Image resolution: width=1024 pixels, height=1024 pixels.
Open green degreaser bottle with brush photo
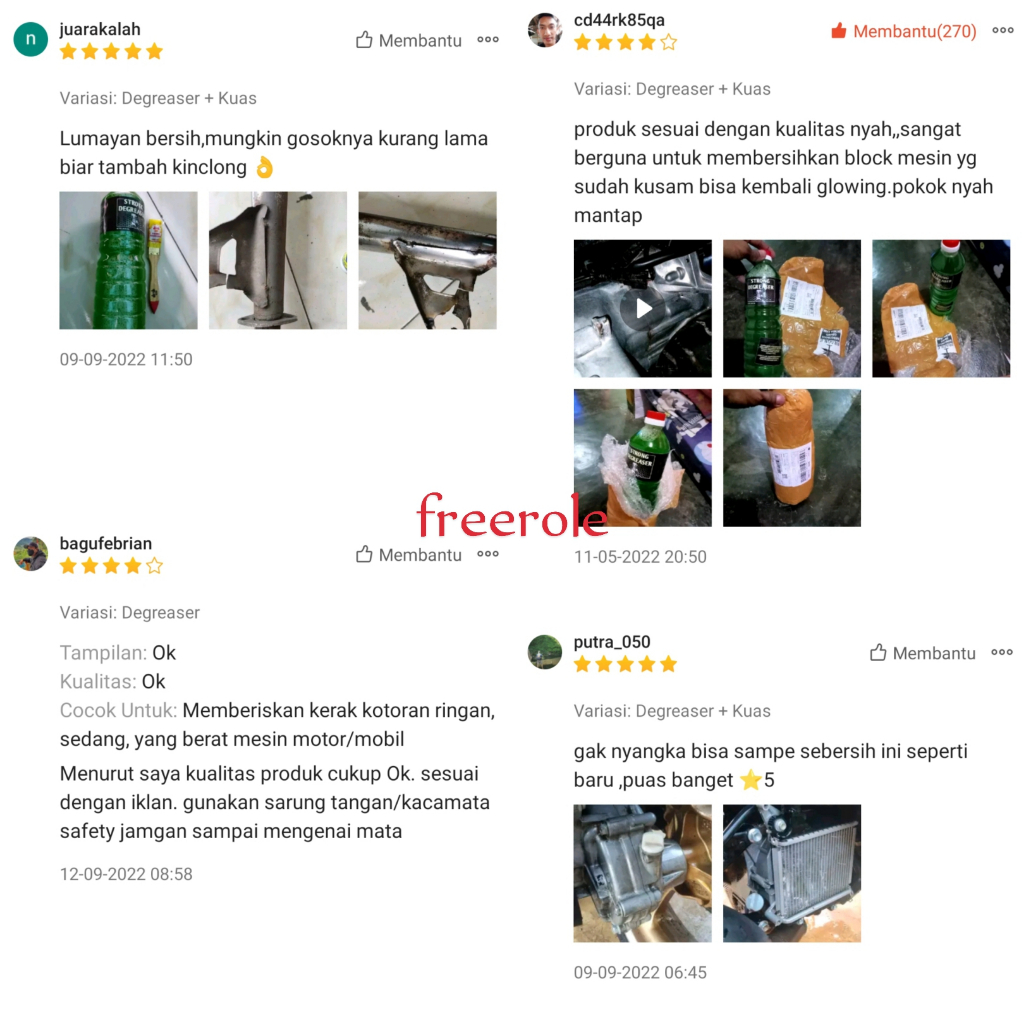[128, 260]
